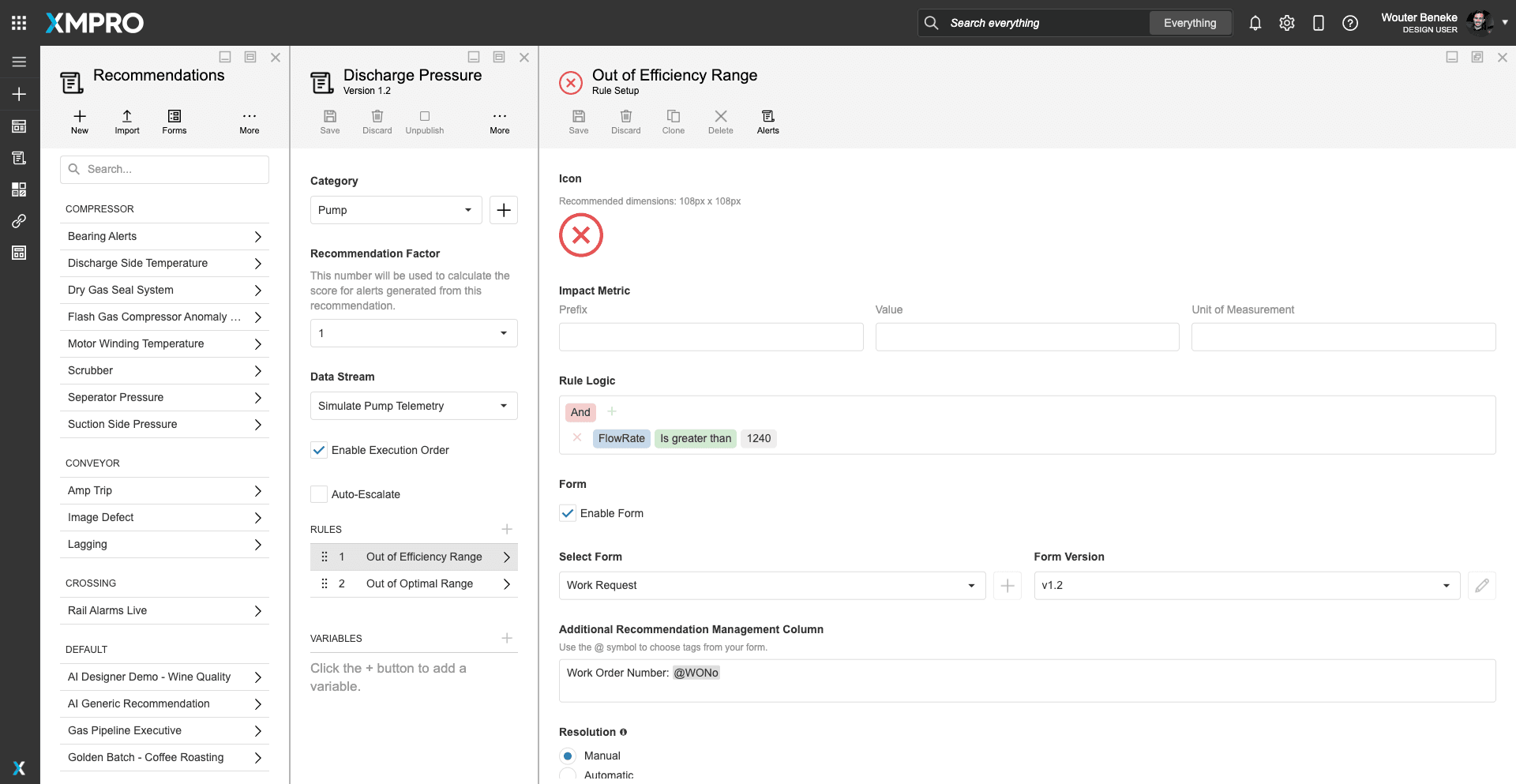Open Bearing Alerts recommendation
Screen dimensions: 1516x784
164,236
